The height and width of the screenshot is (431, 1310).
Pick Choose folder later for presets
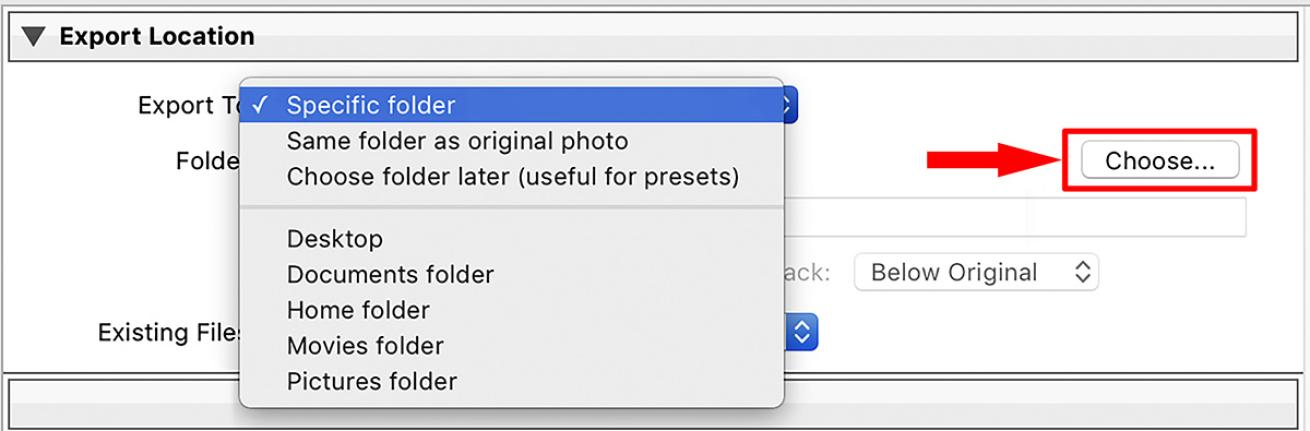point(512,177)
